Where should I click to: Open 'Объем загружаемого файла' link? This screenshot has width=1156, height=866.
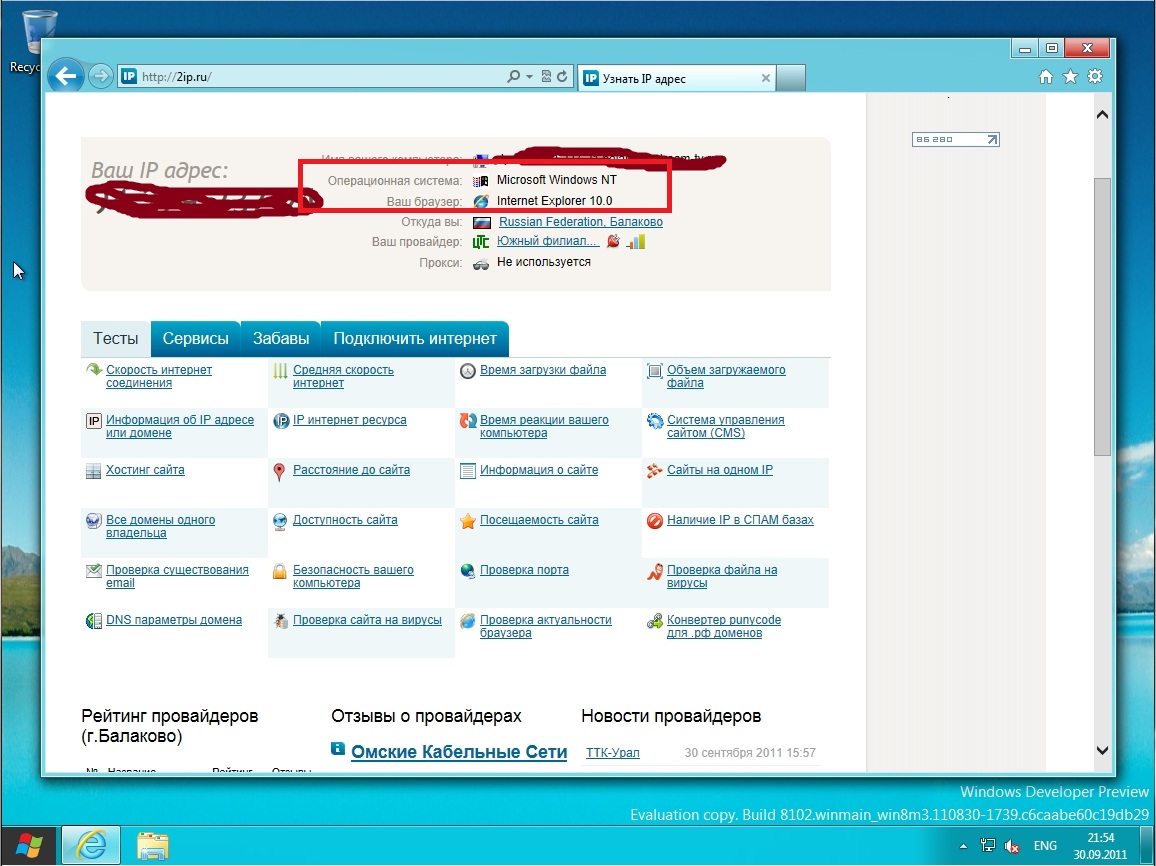pos(726,377)
